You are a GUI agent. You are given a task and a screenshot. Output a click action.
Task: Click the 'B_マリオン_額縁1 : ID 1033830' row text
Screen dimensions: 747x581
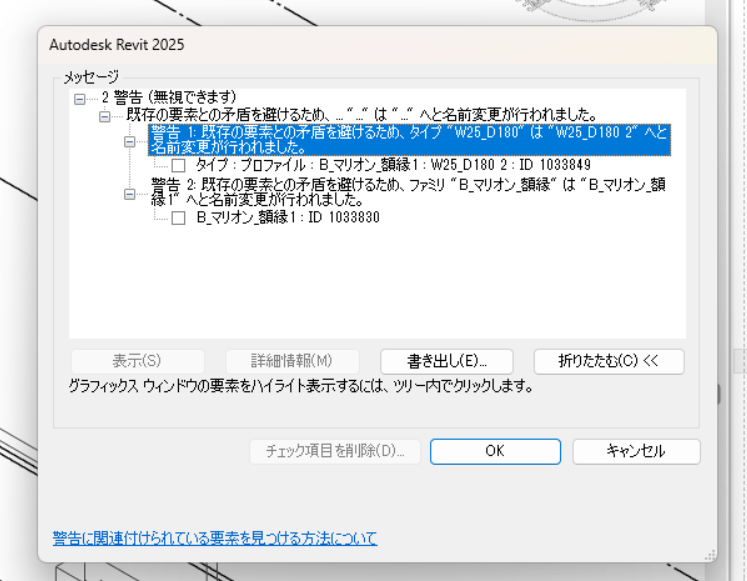coord(288,218)
